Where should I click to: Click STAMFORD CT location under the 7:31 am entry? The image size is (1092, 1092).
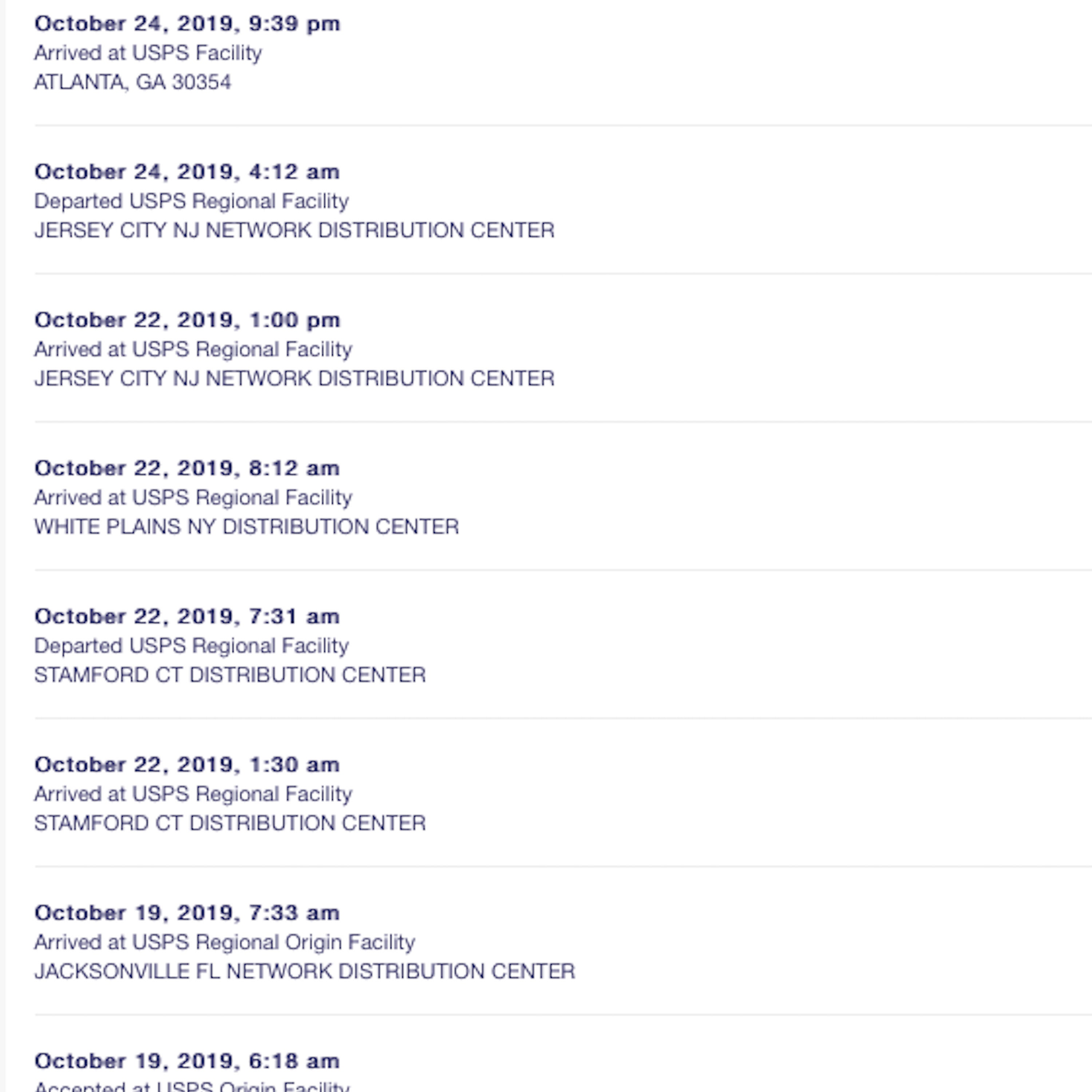pos(230,675)
